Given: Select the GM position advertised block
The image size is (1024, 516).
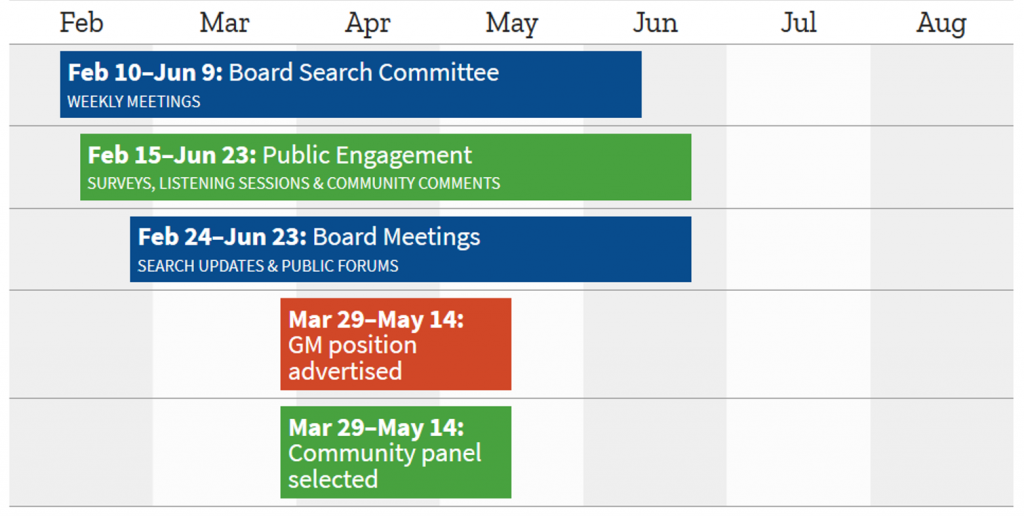Looking at the screenshot, I should (396, 344).
